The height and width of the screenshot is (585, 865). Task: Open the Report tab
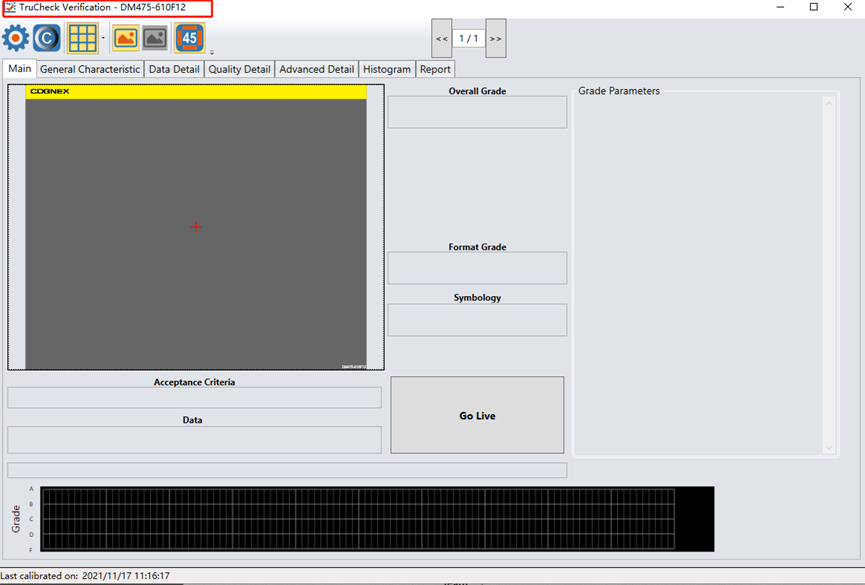click(435, 69)
